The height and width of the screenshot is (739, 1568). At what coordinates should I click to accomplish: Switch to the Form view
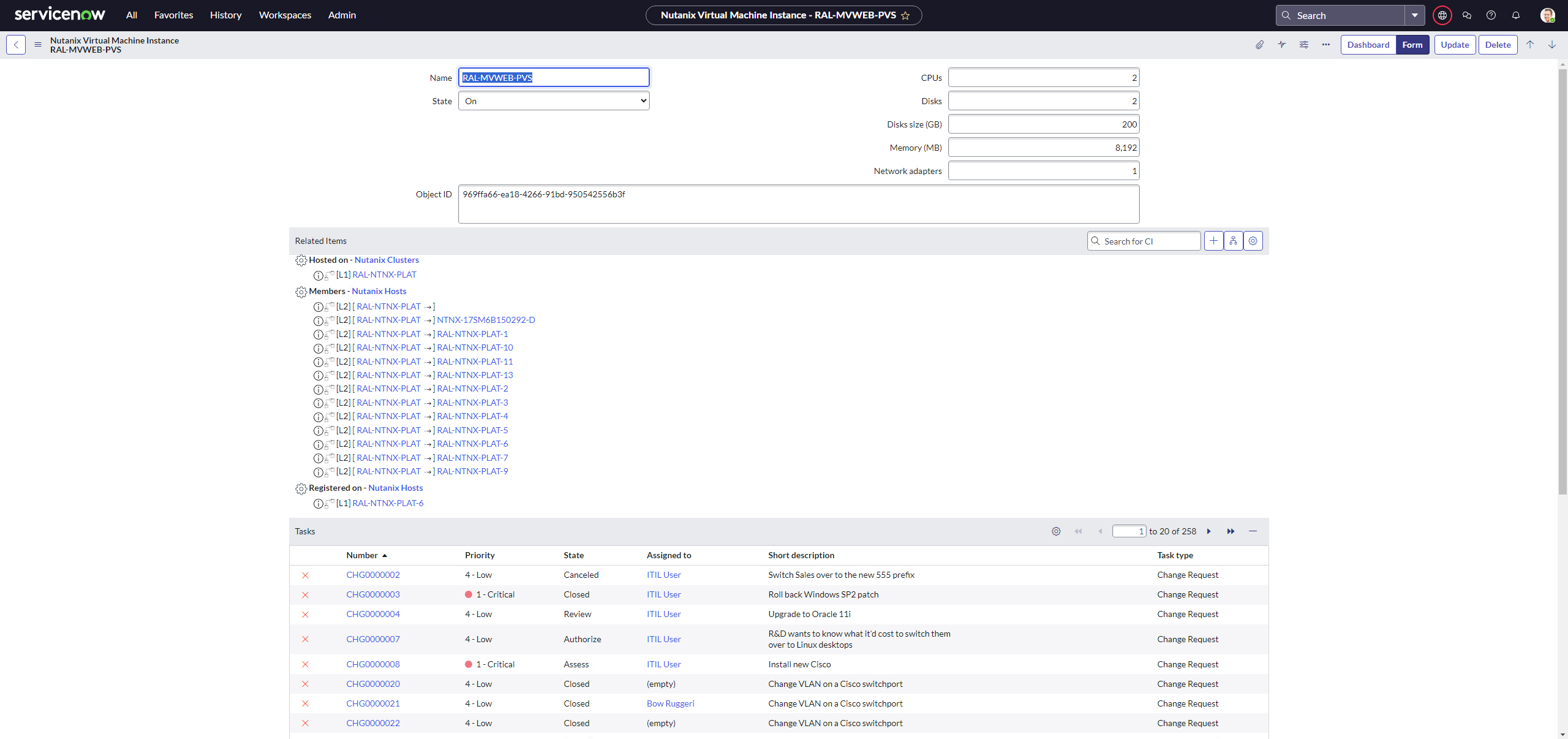tap(1412, 45)
